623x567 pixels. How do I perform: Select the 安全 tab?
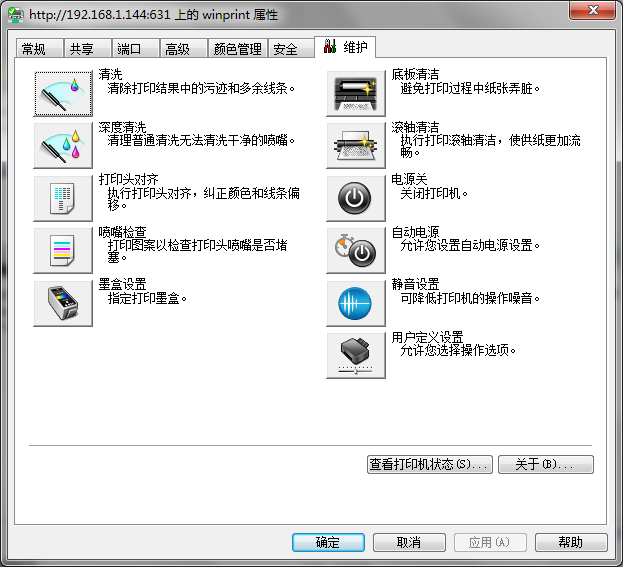coord(291,49)
